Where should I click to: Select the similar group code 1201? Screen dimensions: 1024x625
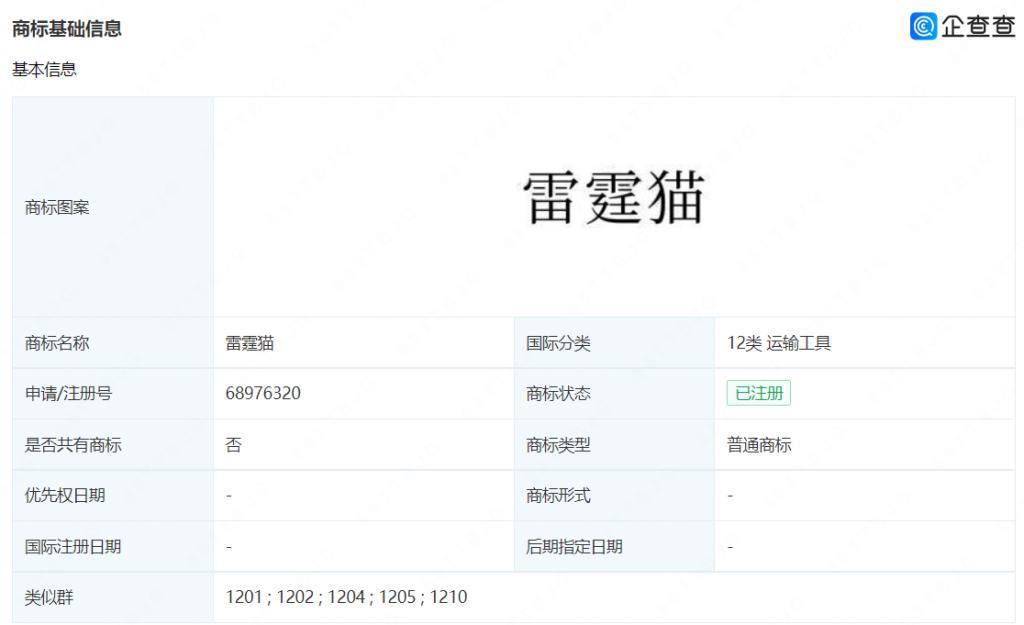click(x=244, y=596)
